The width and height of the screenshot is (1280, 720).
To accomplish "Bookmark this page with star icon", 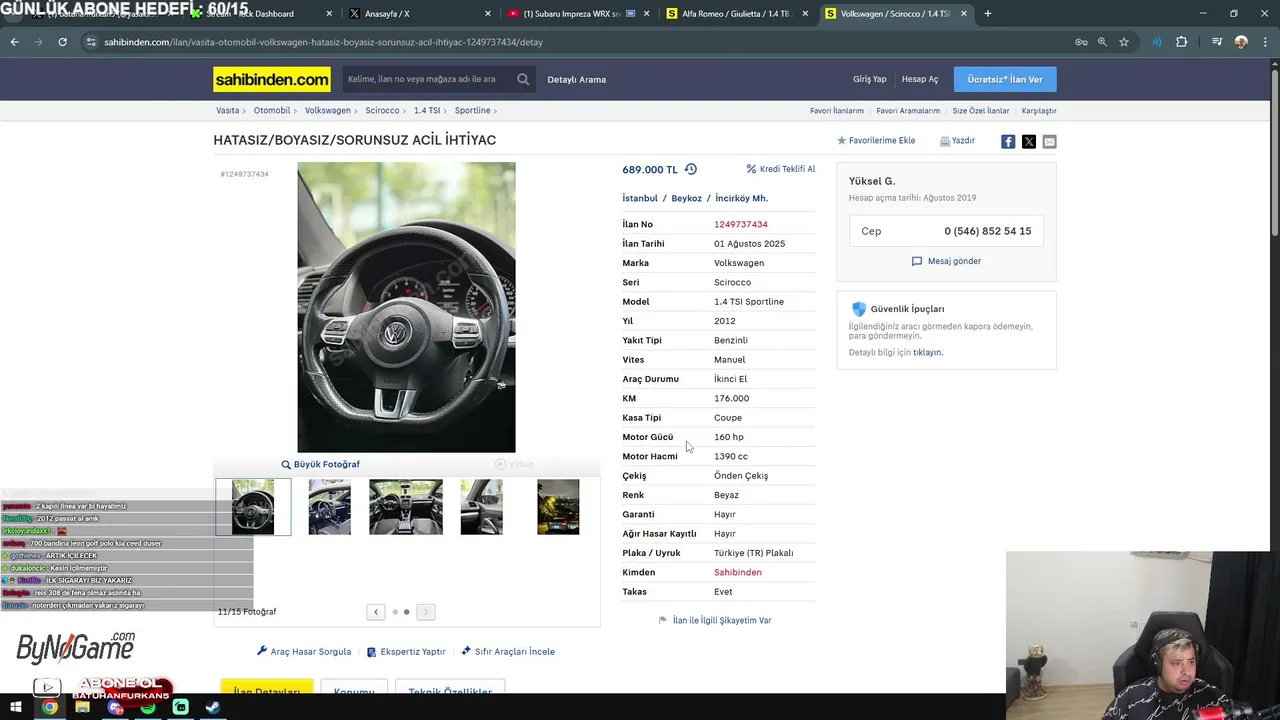I will (x=1124, y=42).
